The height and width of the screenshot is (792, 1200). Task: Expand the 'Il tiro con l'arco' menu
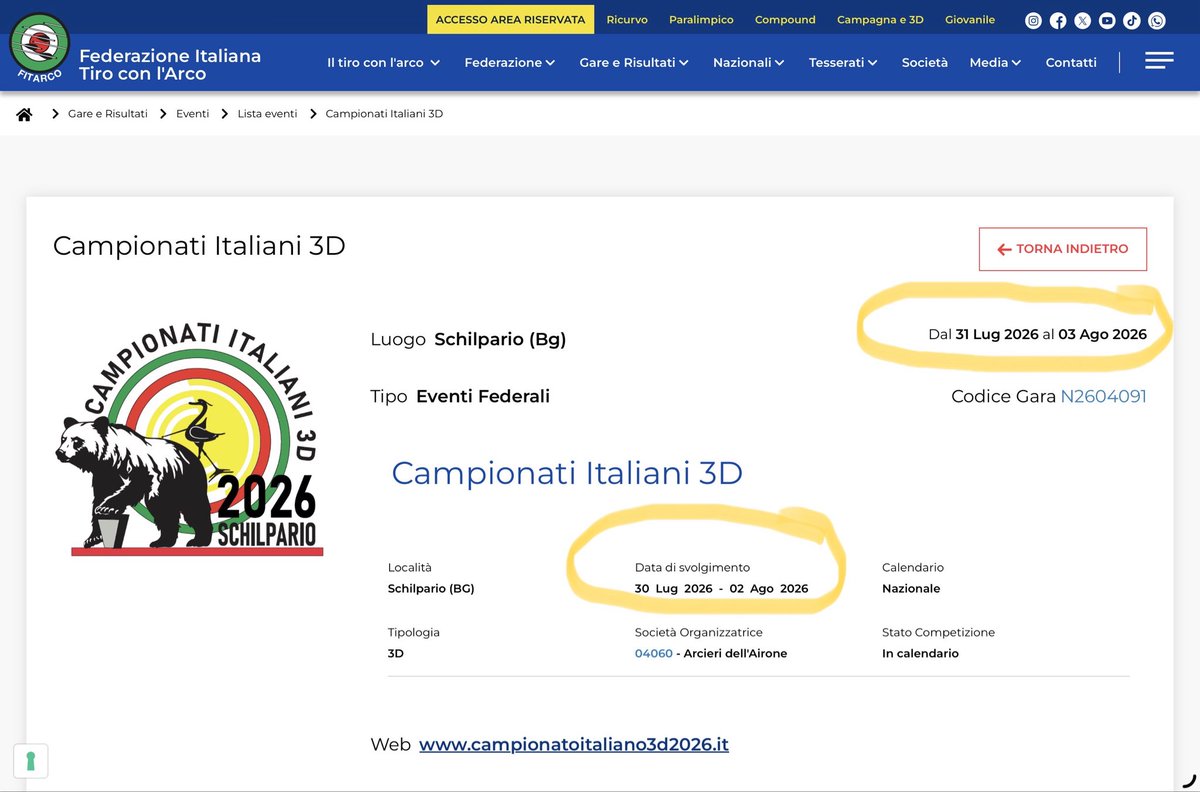pos(383,62)
